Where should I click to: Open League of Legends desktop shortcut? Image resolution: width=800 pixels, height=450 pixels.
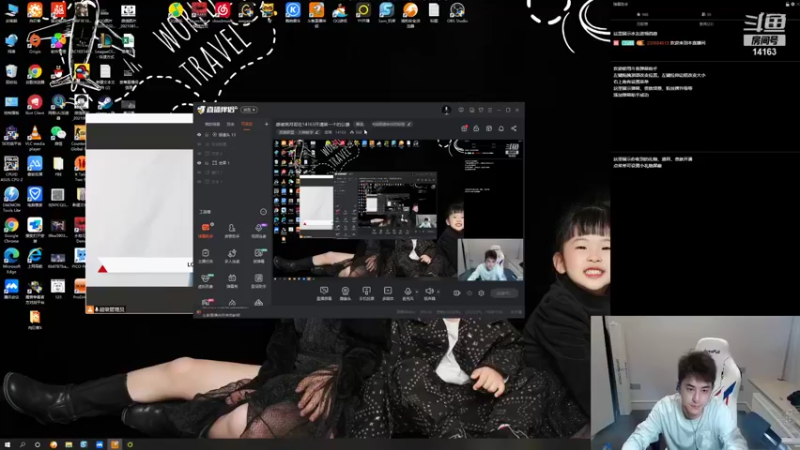coord(105,45)
